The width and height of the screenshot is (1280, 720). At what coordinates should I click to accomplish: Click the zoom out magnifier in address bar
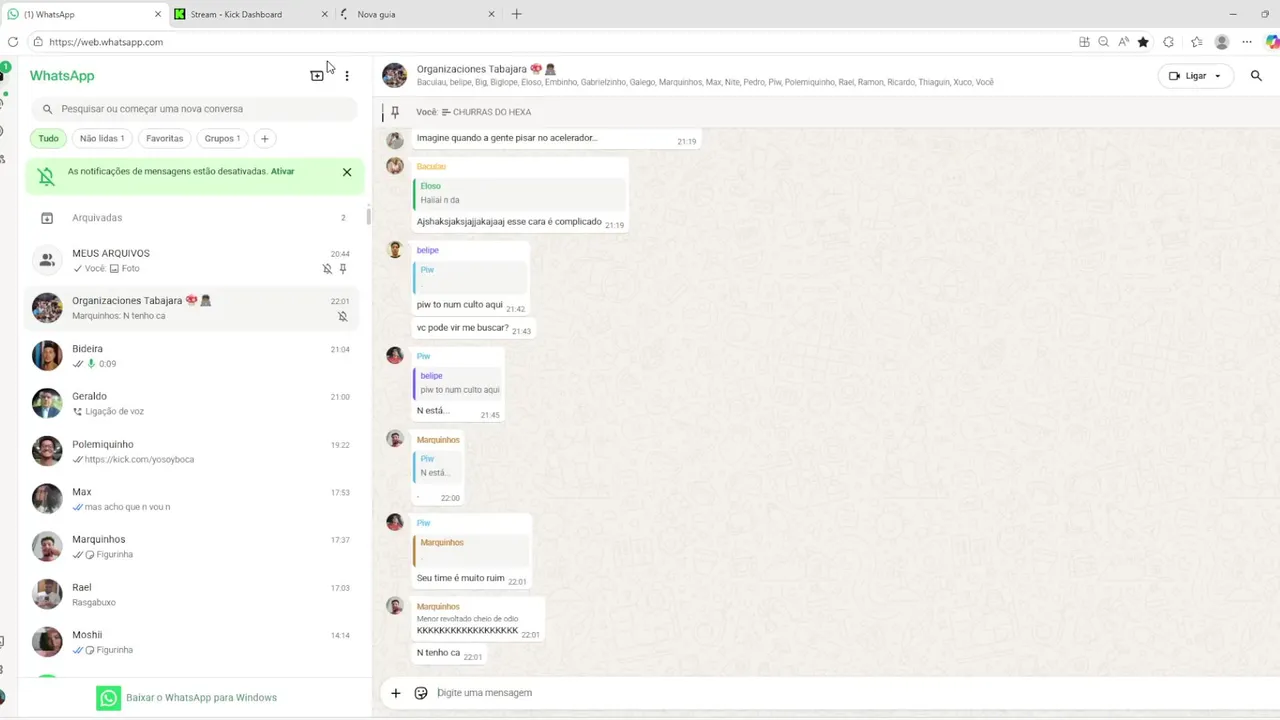[x=1103, y=42]
